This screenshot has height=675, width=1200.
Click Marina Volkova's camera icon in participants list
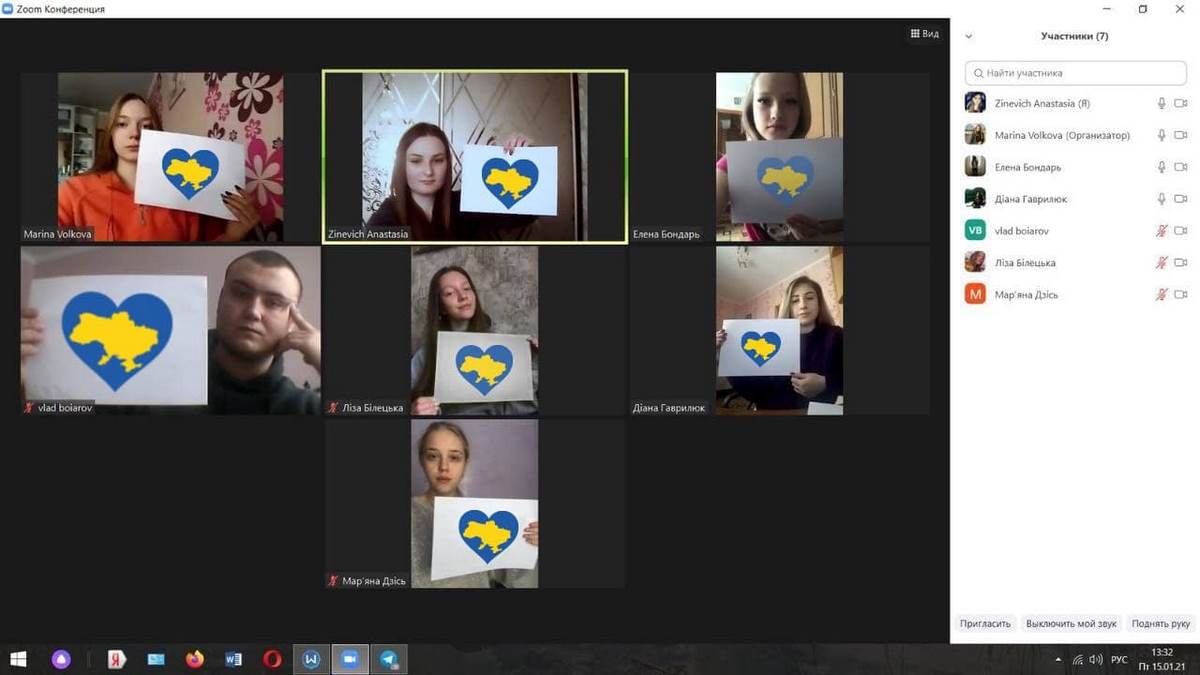1180,136
